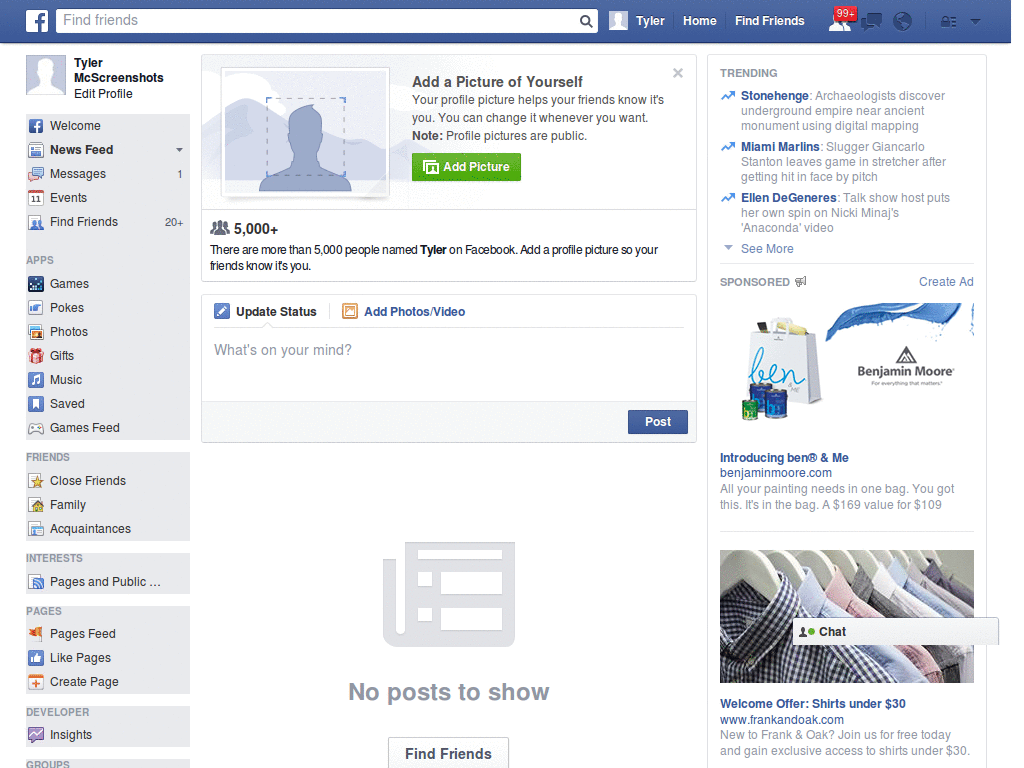This screenshot has width=1024, height=768.
Task: Click the Find Friends sidebar icon
Action: 36,222
